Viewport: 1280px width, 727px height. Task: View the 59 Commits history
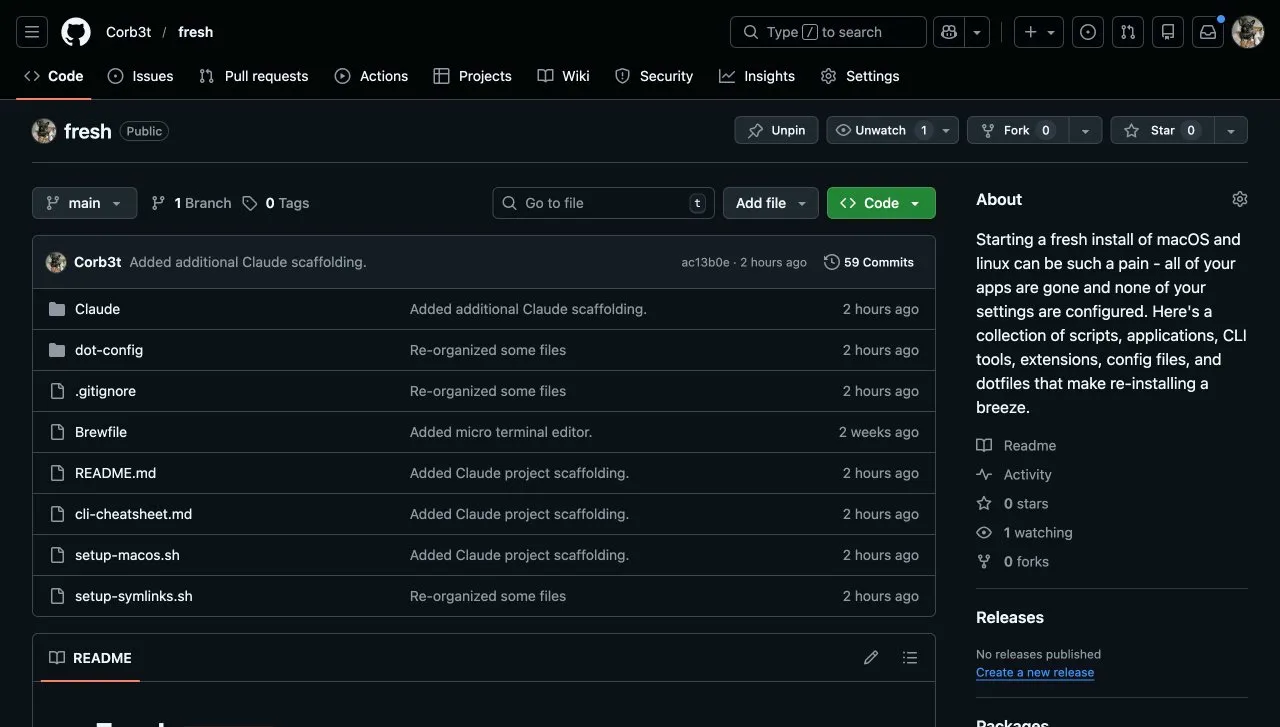point(869,262)
